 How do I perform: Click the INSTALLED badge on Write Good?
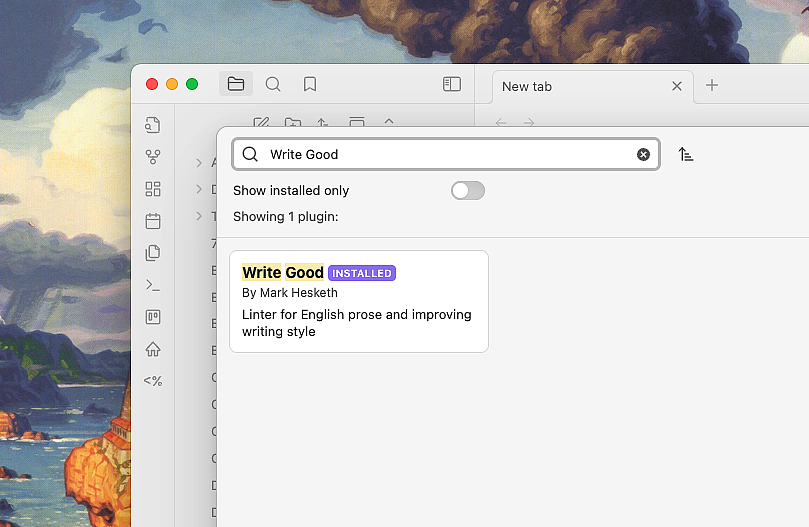[x=362, y=273]
